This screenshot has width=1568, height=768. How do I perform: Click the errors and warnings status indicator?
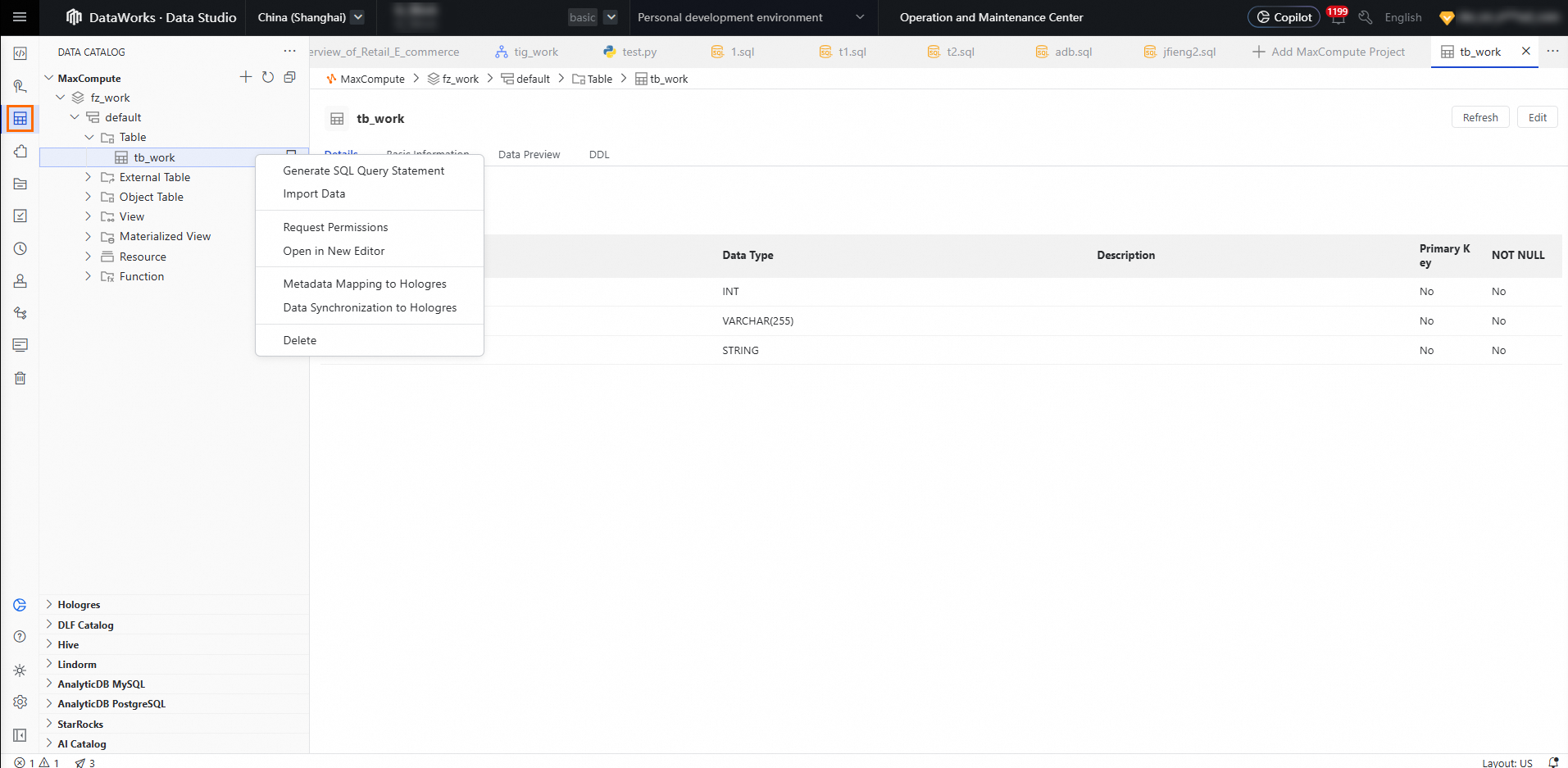coord(36,762)
